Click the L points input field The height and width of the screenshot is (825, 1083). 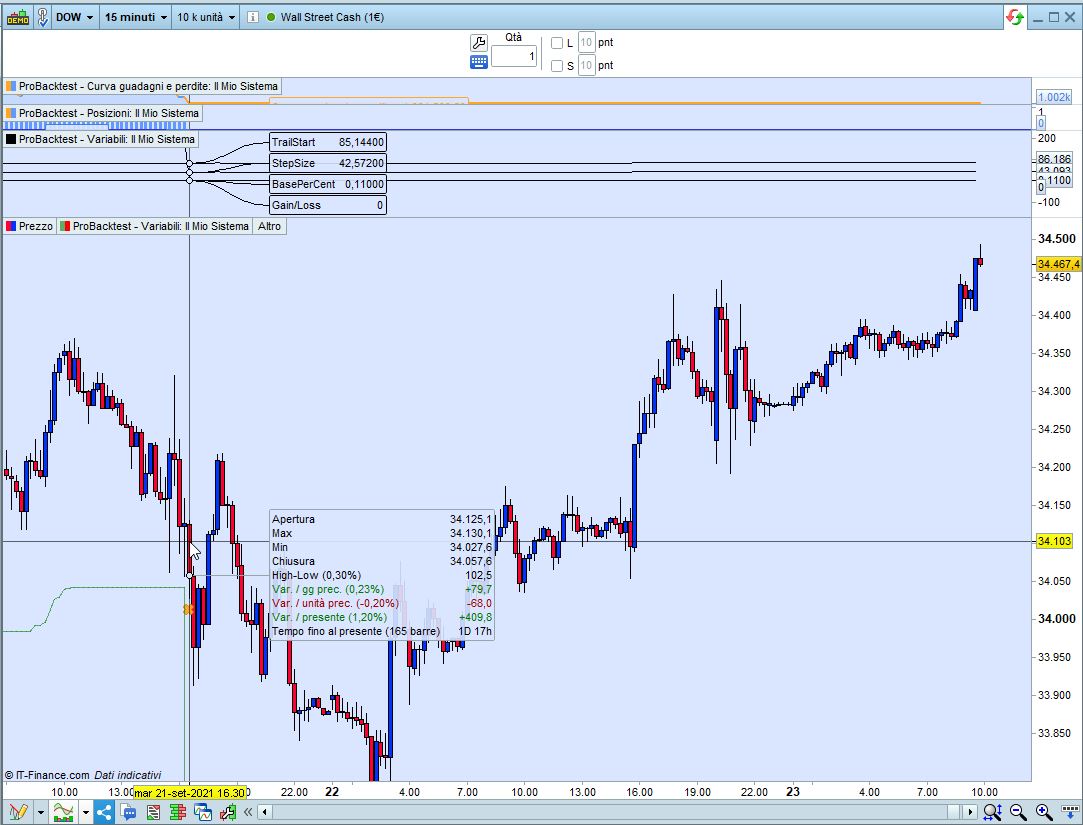point(586,43)
